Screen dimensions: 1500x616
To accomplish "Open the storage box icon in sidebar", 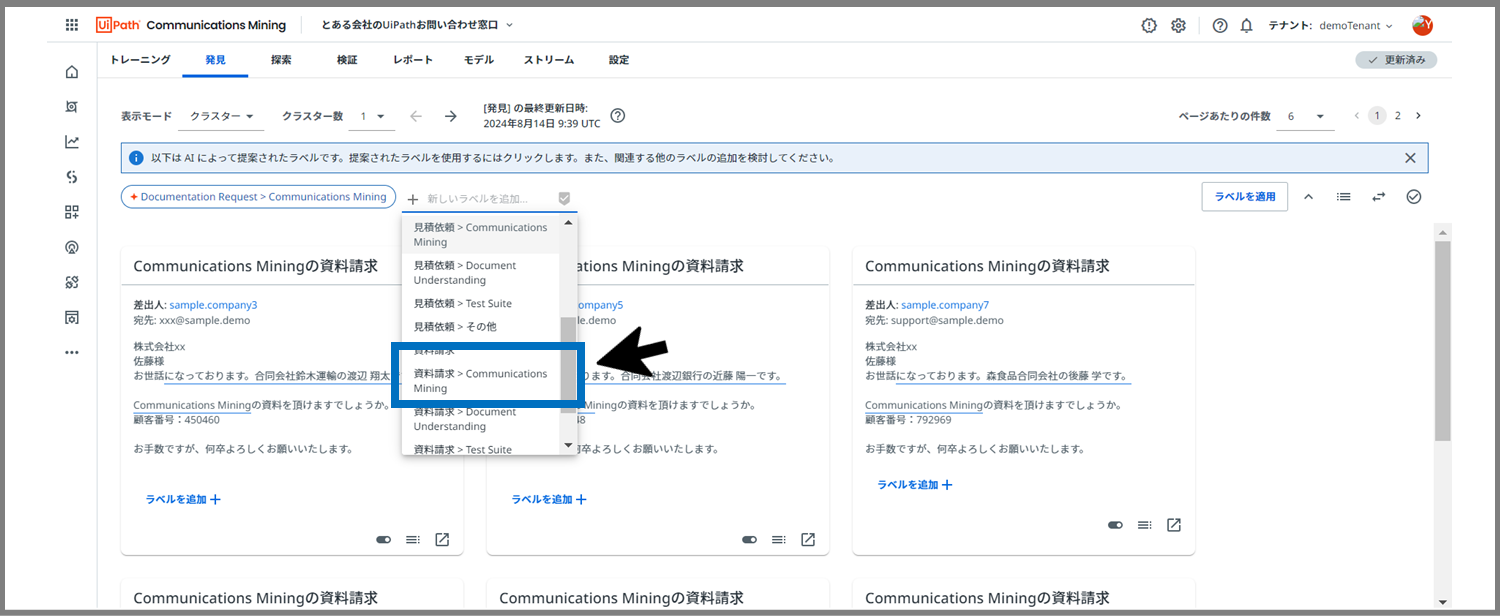I will [72, 317].
